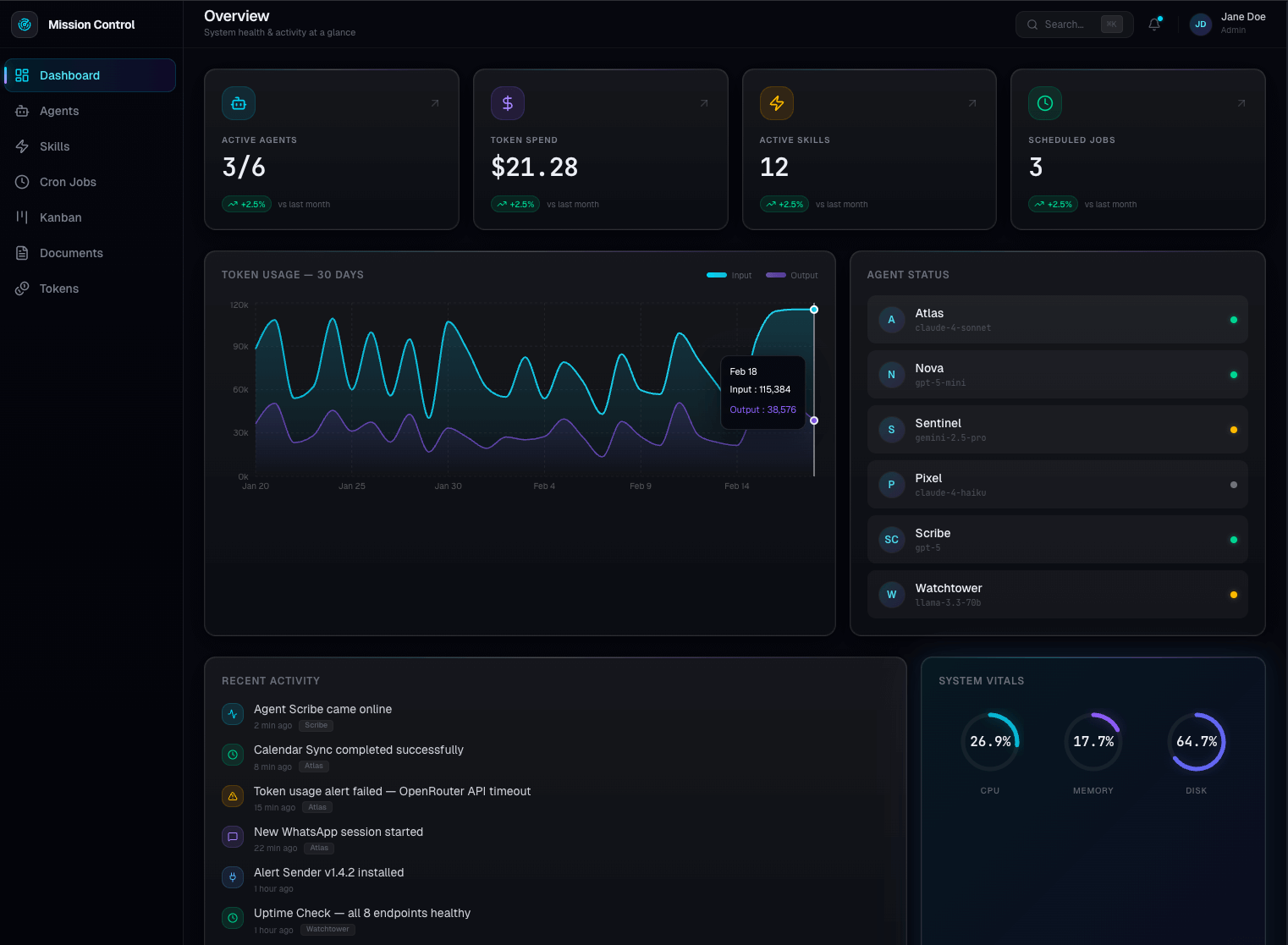
Task: Expand the Active Agents card via its arrow
Action: point(434,102)
